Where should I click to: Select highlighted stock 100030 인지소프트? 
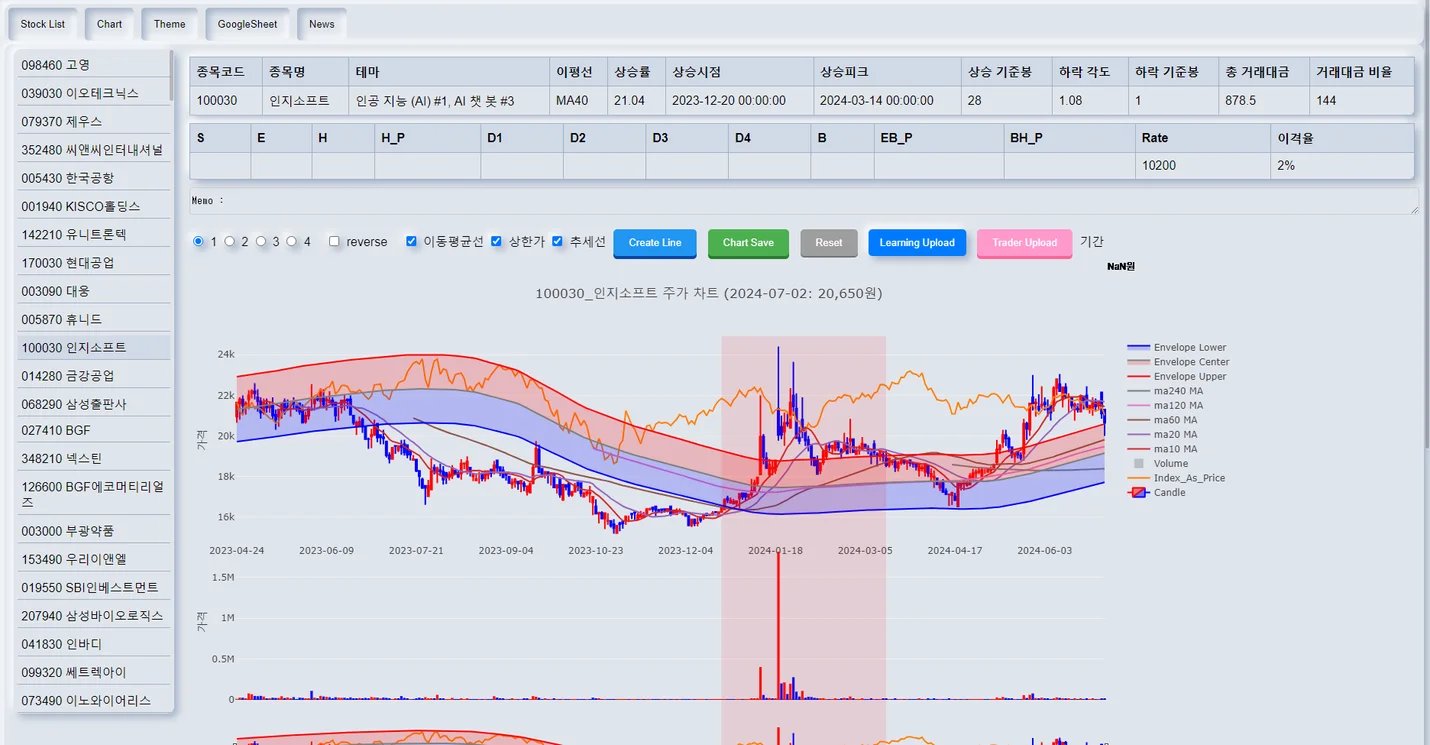[93, 347]
